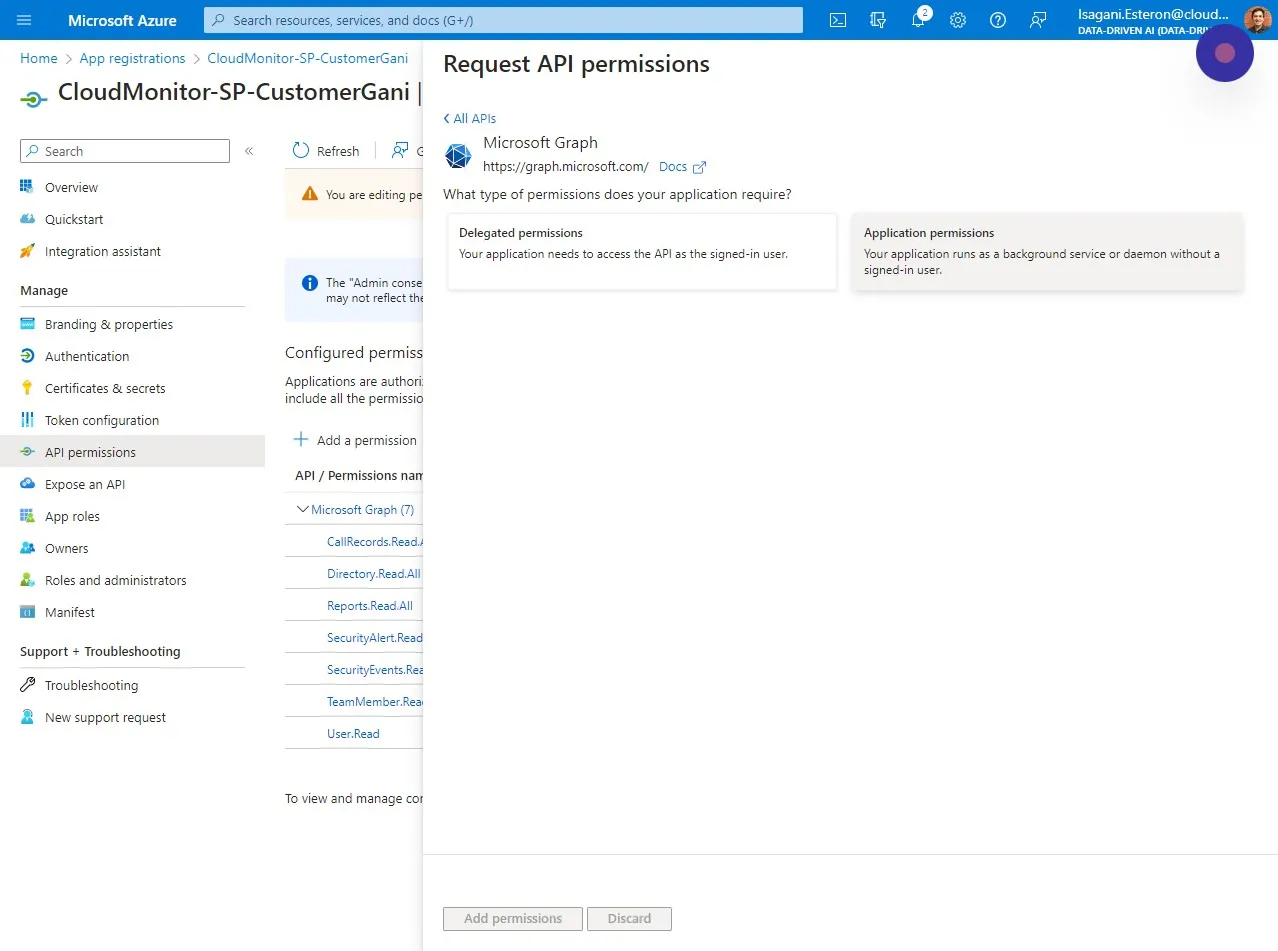
Task: Focus the global search resources box
Action: 503,20
